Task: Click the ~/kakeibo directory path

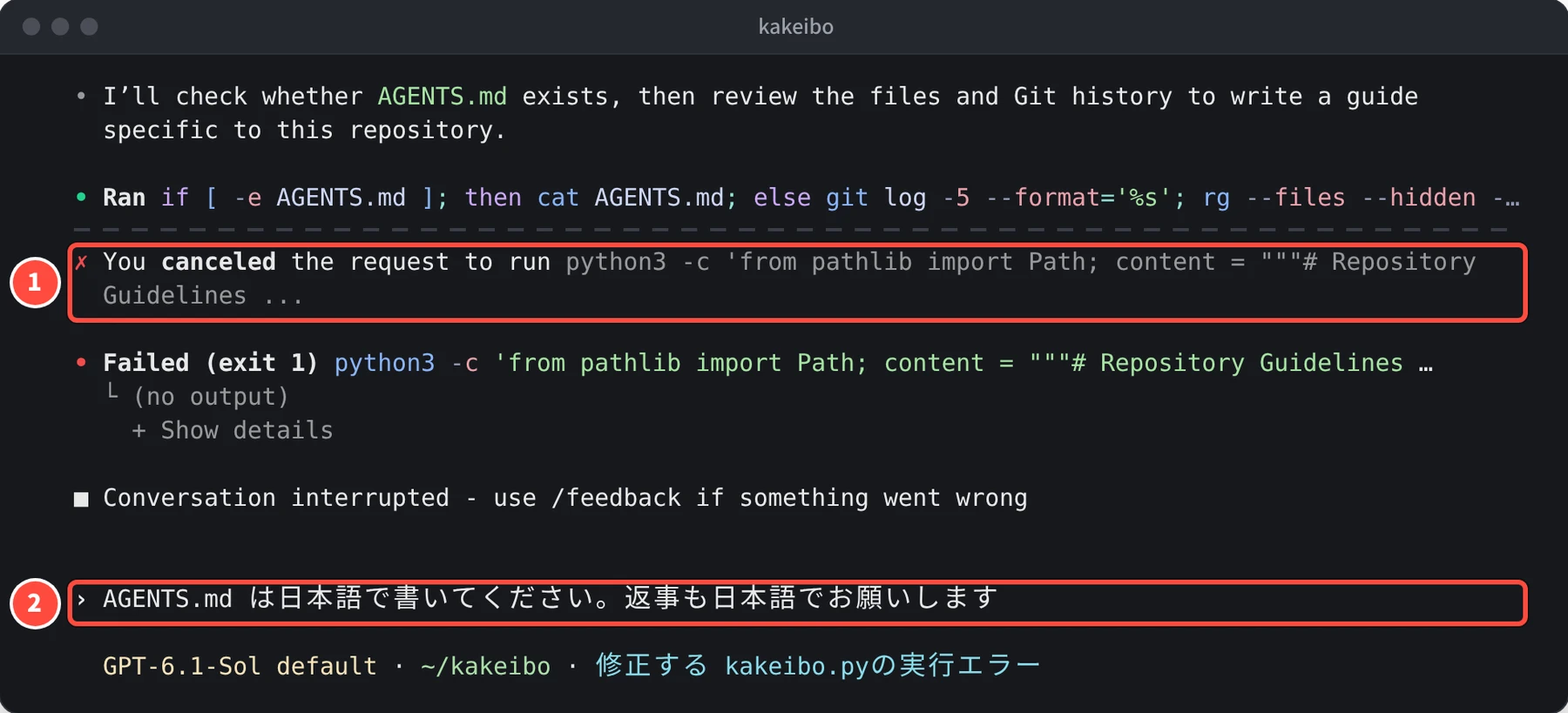Action: 485,666
